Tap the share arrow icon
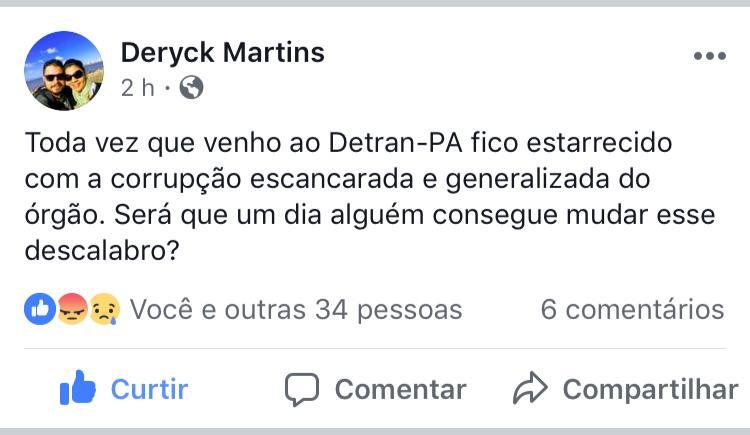The height and width of the screenshot is (435, 750). (530, 388)
